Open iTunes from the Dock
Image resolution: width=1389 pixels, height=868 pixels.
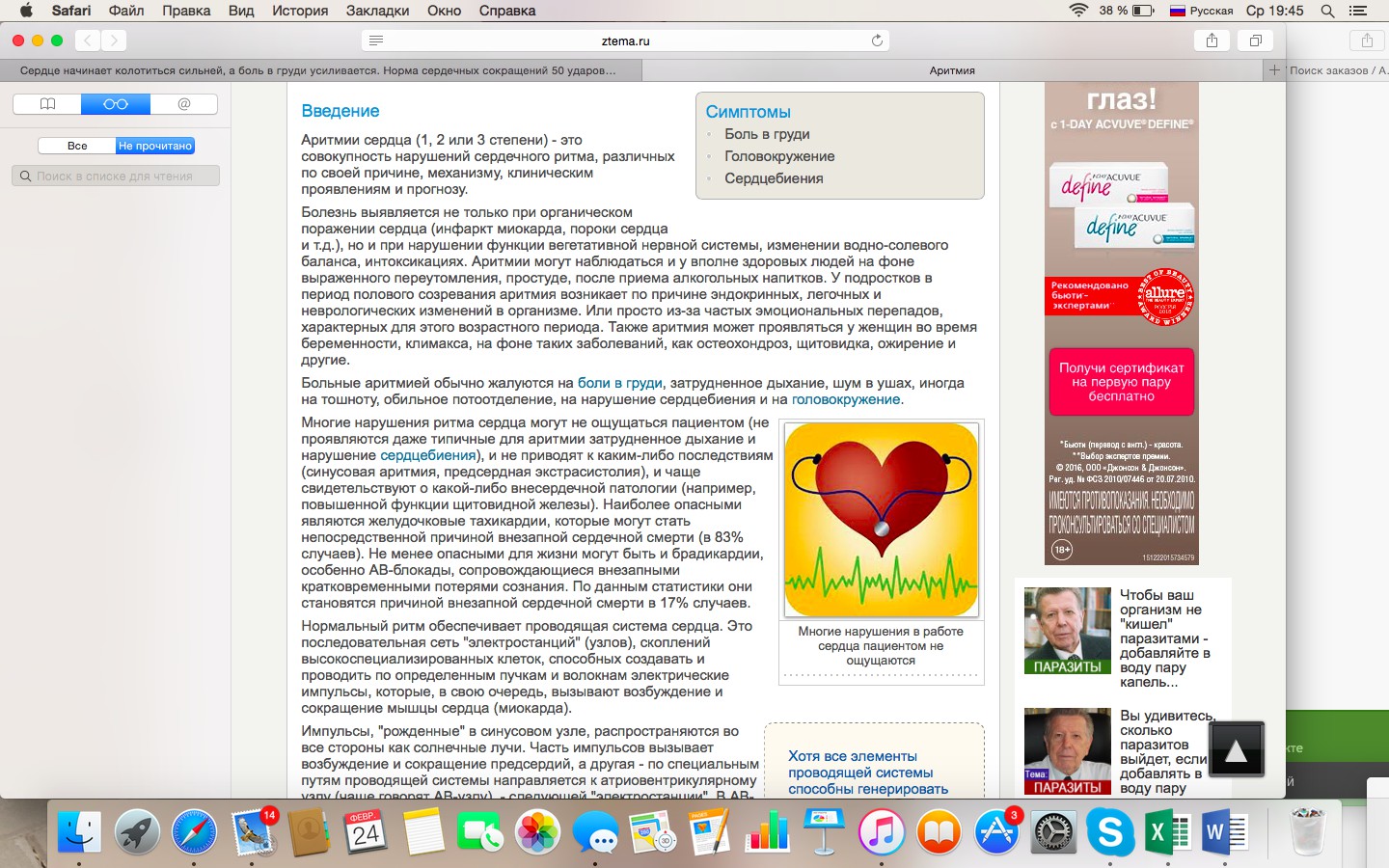[882, 831]
